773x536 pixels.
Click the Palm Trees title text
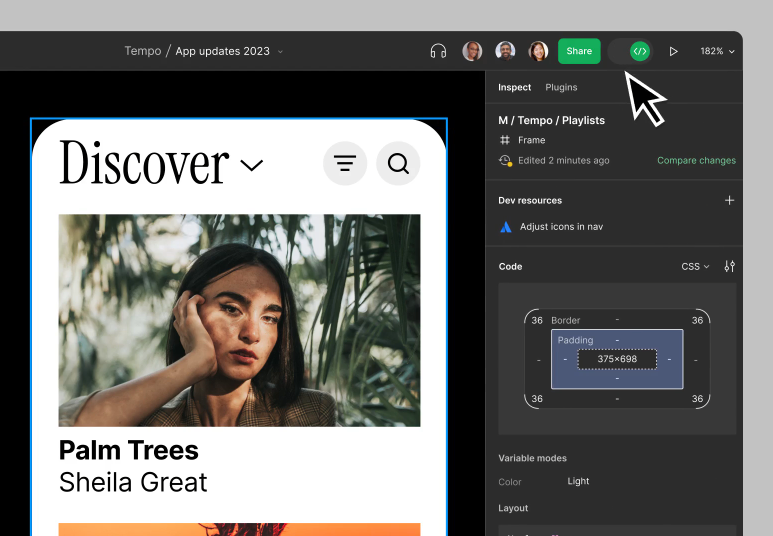(x=129, y=450)
